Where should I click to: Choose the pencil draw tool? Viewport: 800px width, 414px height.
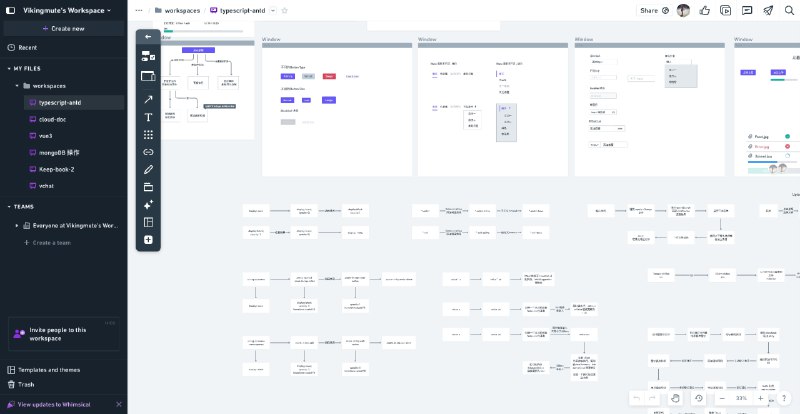148,169
